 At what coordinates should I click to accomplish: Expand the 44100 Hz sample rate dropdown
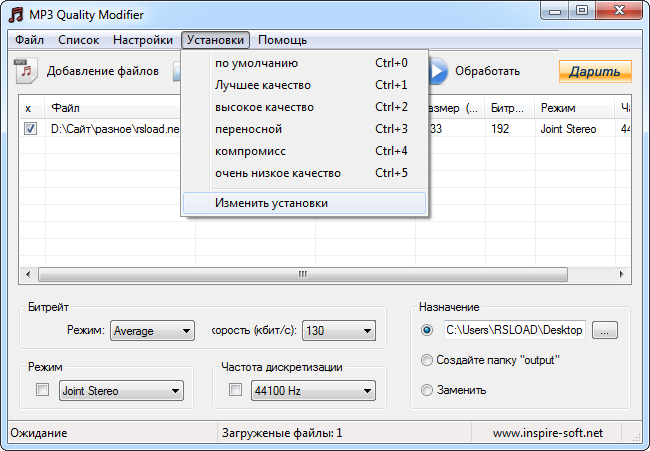pos(313,391)
